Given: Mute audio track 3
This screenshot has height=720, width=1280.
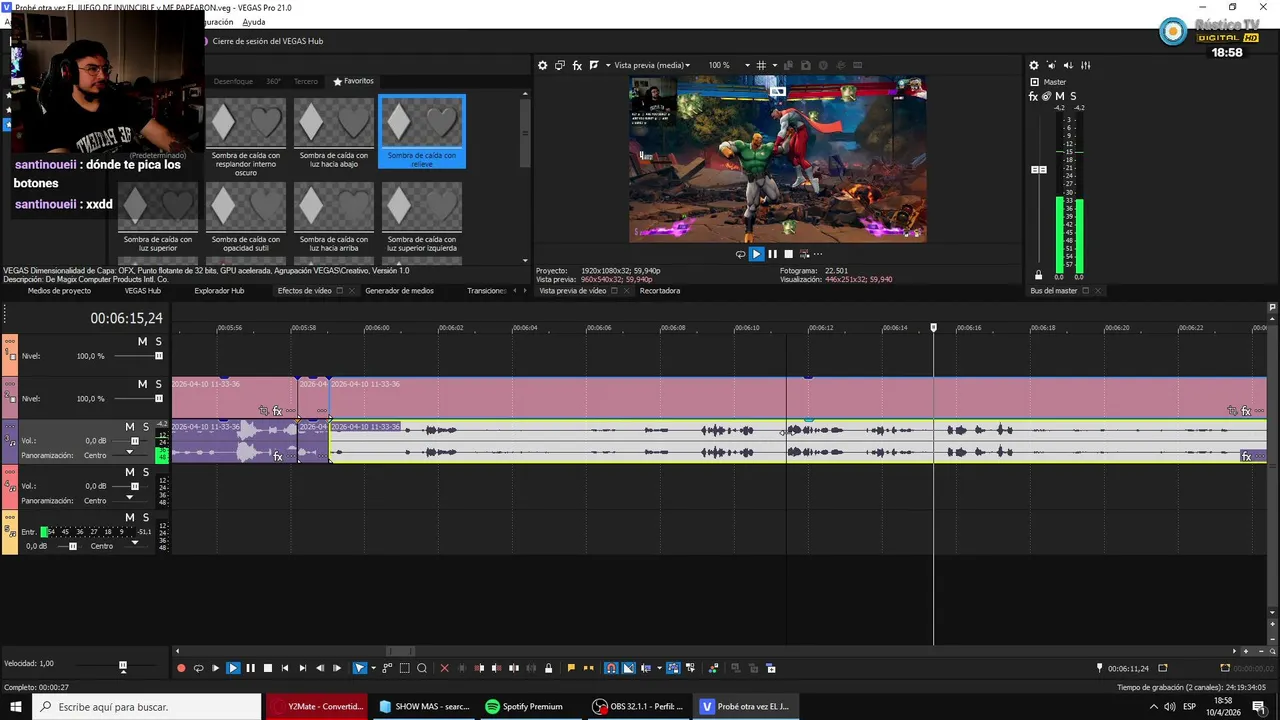Looking at the screenshot, I should click(129, 427).
